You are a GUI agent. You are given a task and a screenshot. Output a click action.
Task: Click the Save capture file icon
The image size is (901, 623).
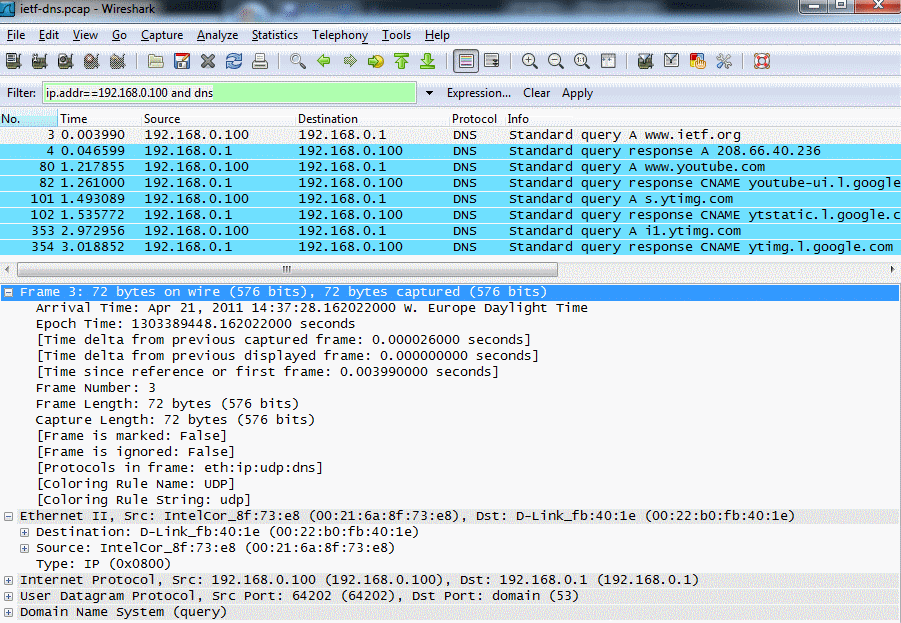(x=182, y=61)
